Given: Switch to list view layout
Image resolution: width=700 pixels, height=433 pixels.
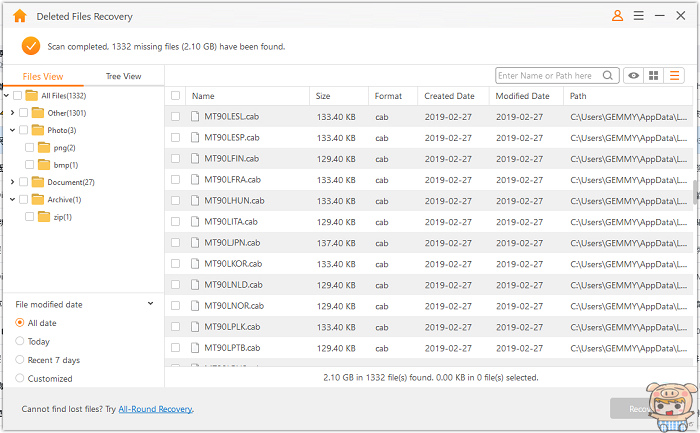Looking at the screenshot, I should [x=675, y=76].
